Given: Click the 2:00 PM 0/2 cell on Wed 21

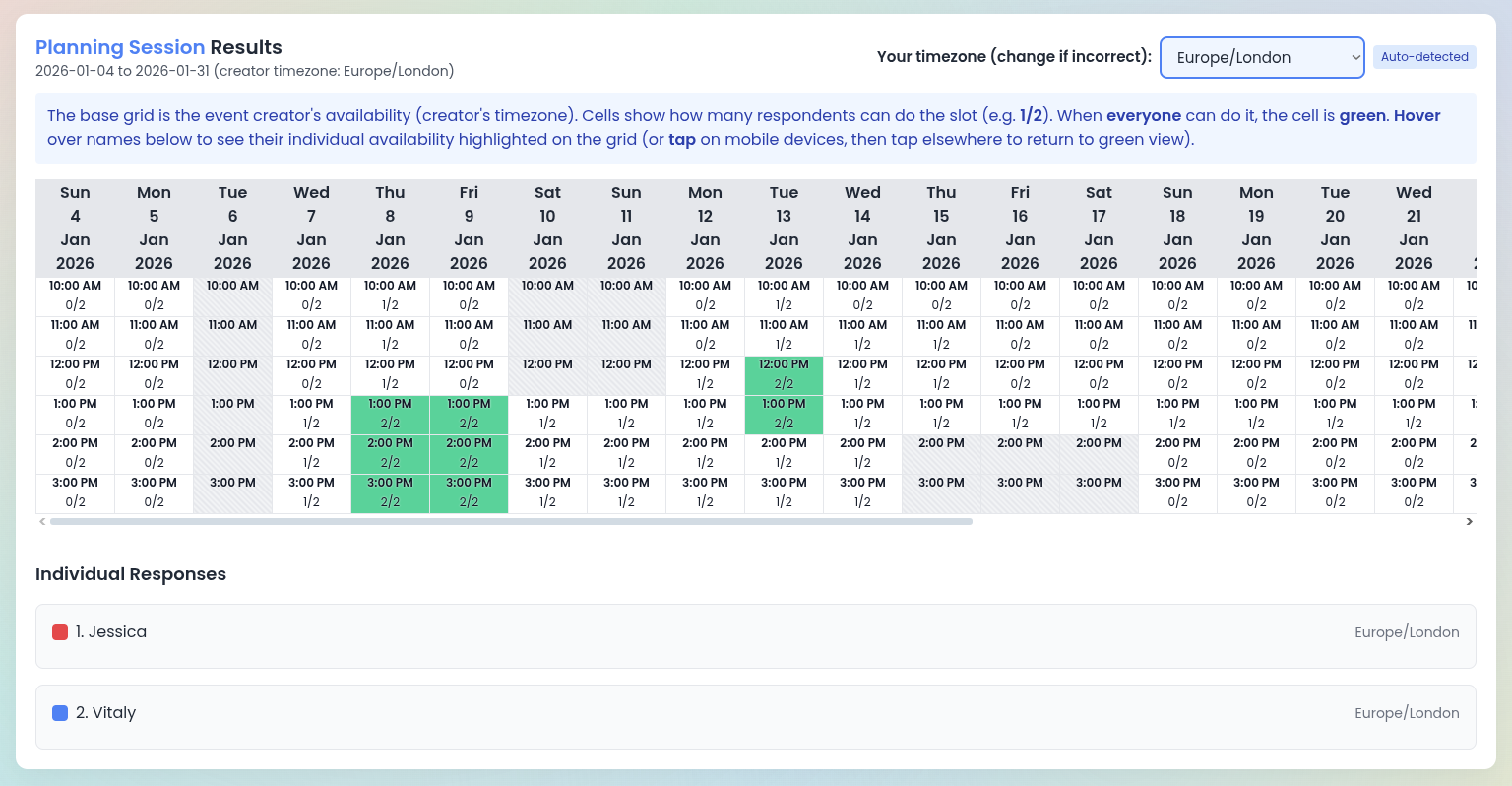Looking at the screenshot, I should (1414, 454).
